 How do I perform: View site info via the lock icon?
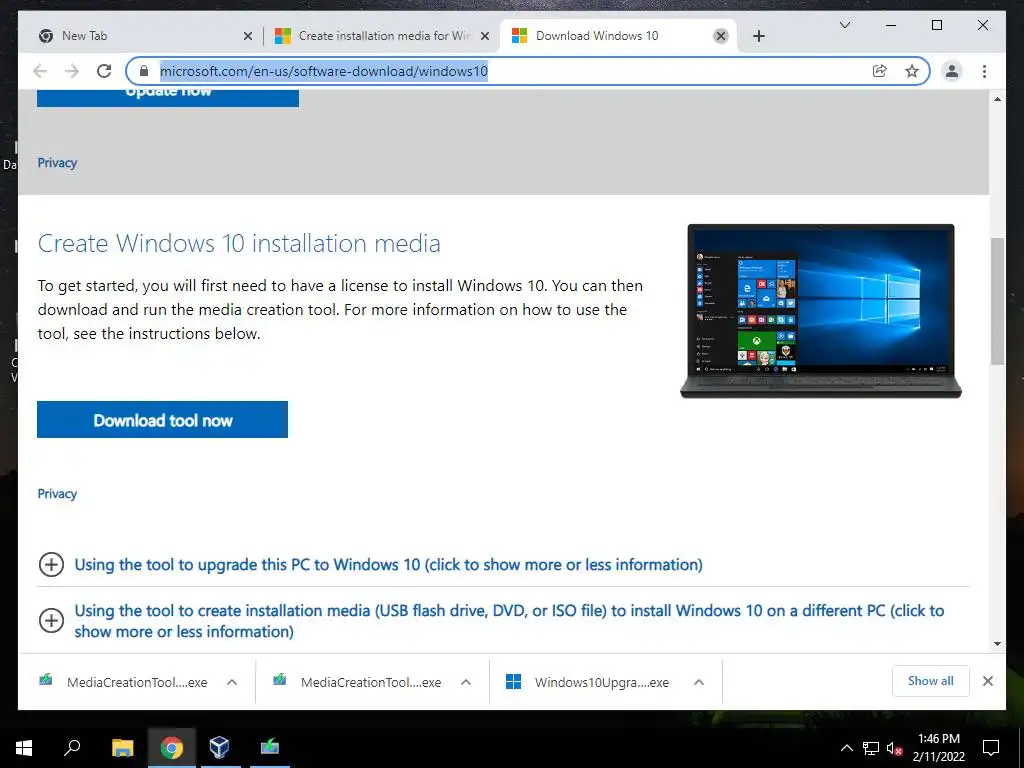coord(144,71)
